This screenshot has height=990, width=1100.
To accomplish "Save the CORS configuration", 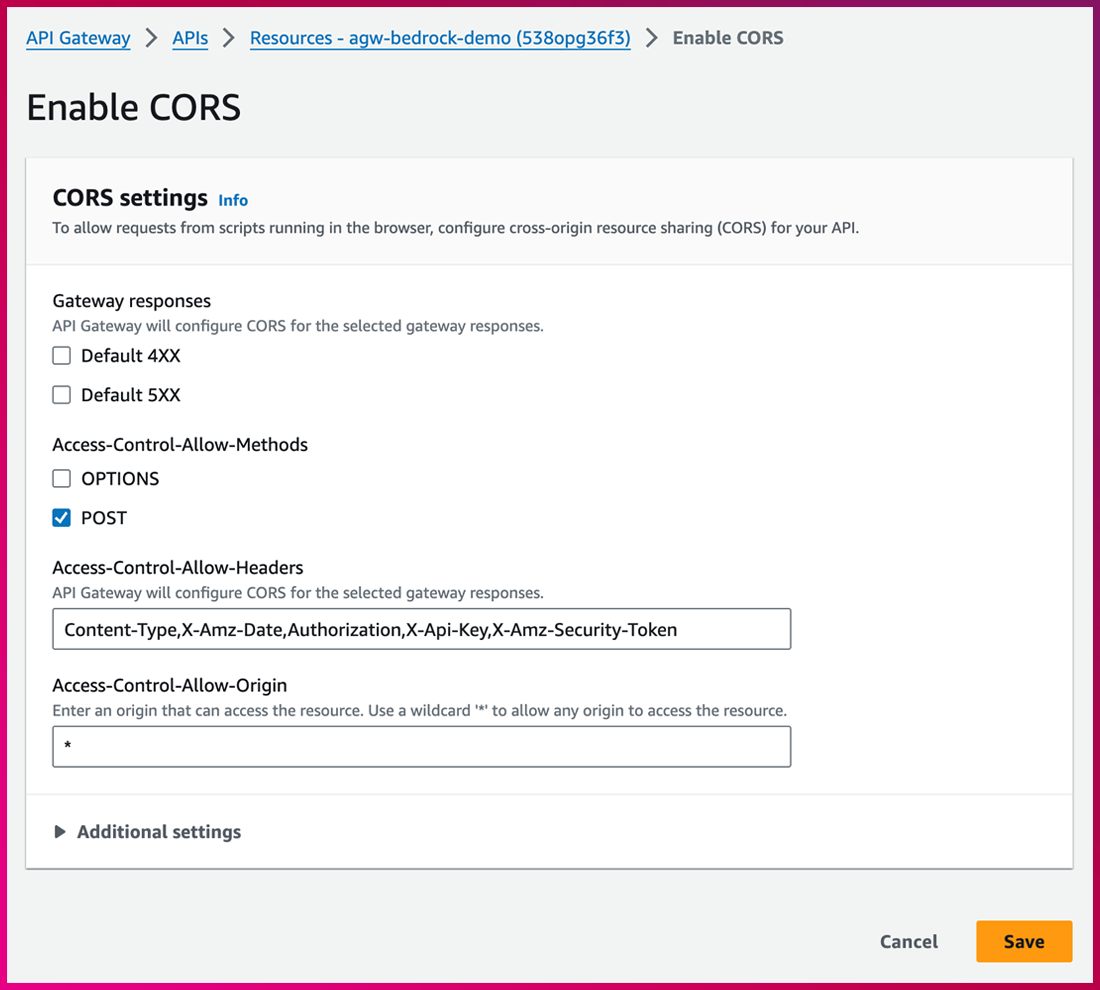I will coord(1023,941).
